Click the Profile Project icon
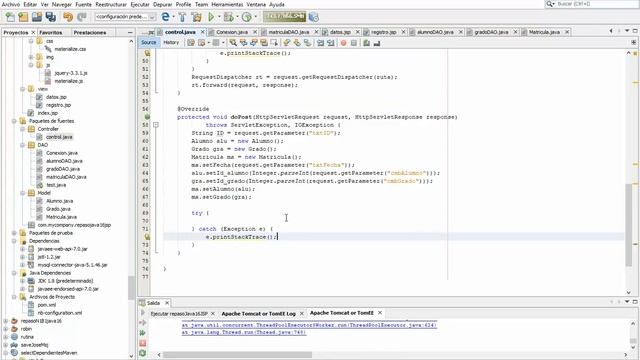 tap(246, 17)
